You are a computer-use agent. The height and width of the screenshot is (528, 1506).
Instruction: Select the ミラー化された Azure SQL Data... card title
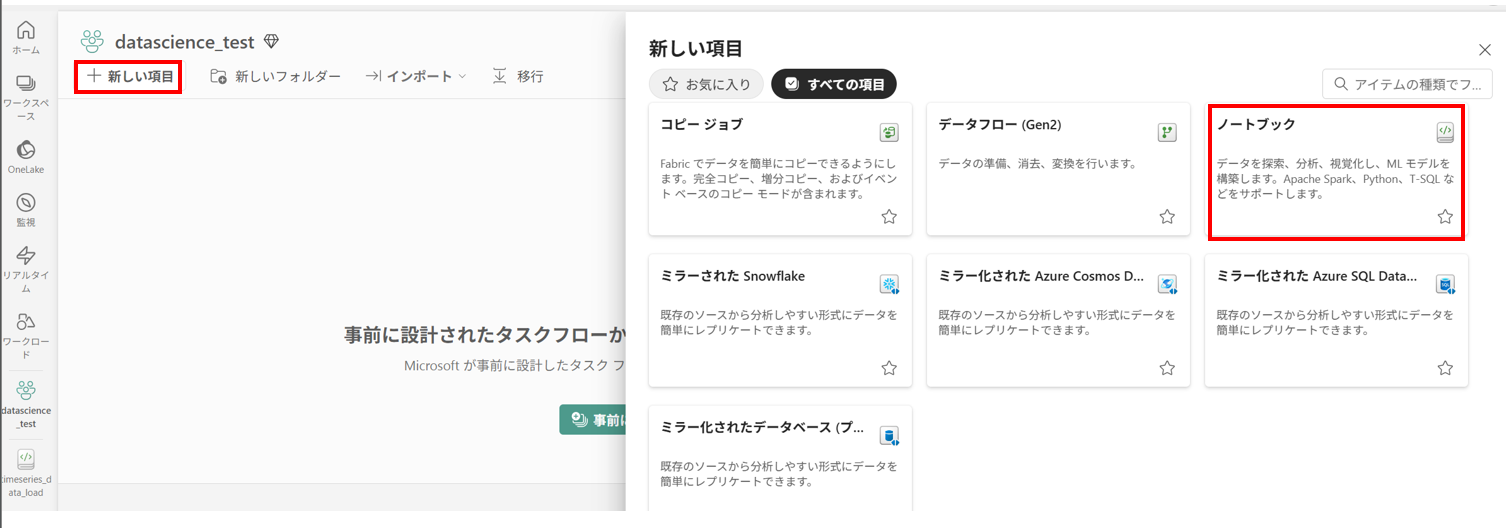[x=1317, y=276]
